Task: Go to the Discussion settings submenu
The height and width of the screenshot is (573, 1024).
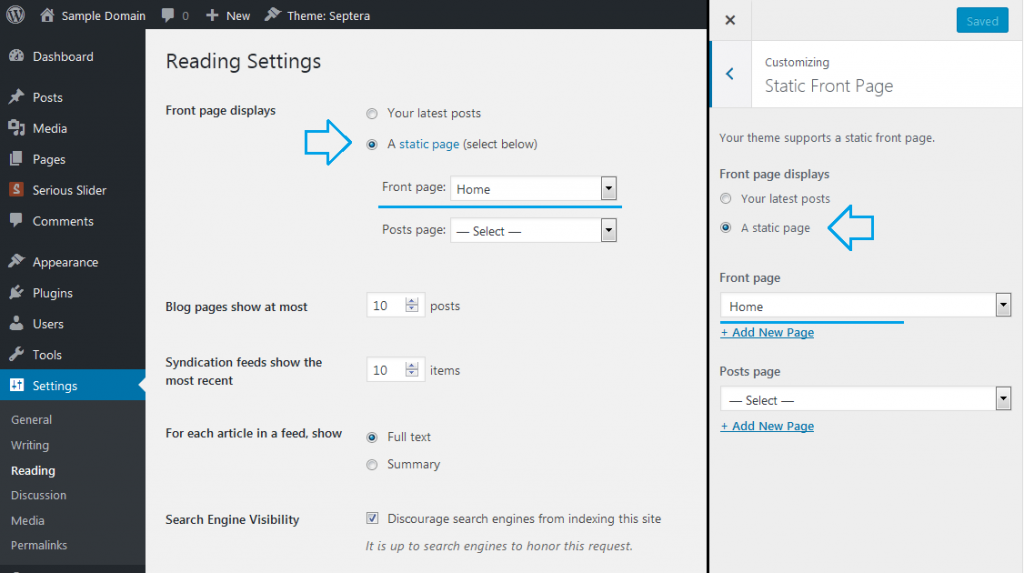Action: tap(39, 495)
